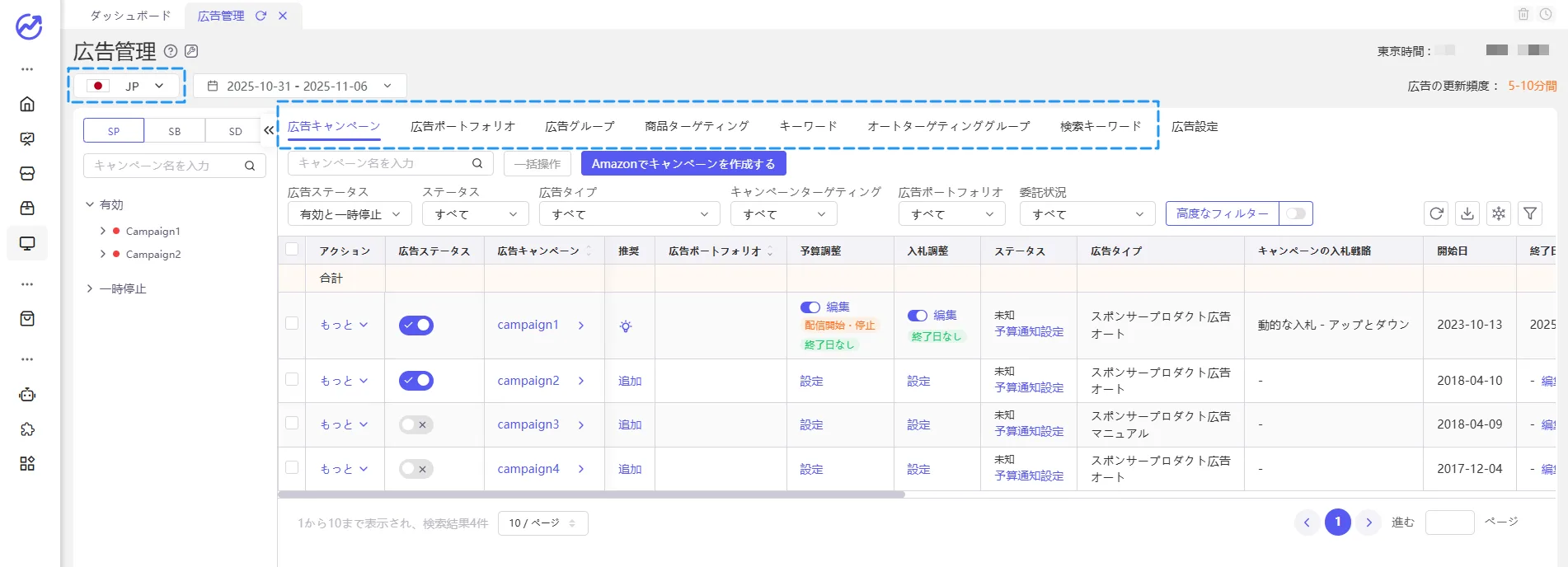
Task: Open the 広告設定 tab
Action: (1195, 127)
